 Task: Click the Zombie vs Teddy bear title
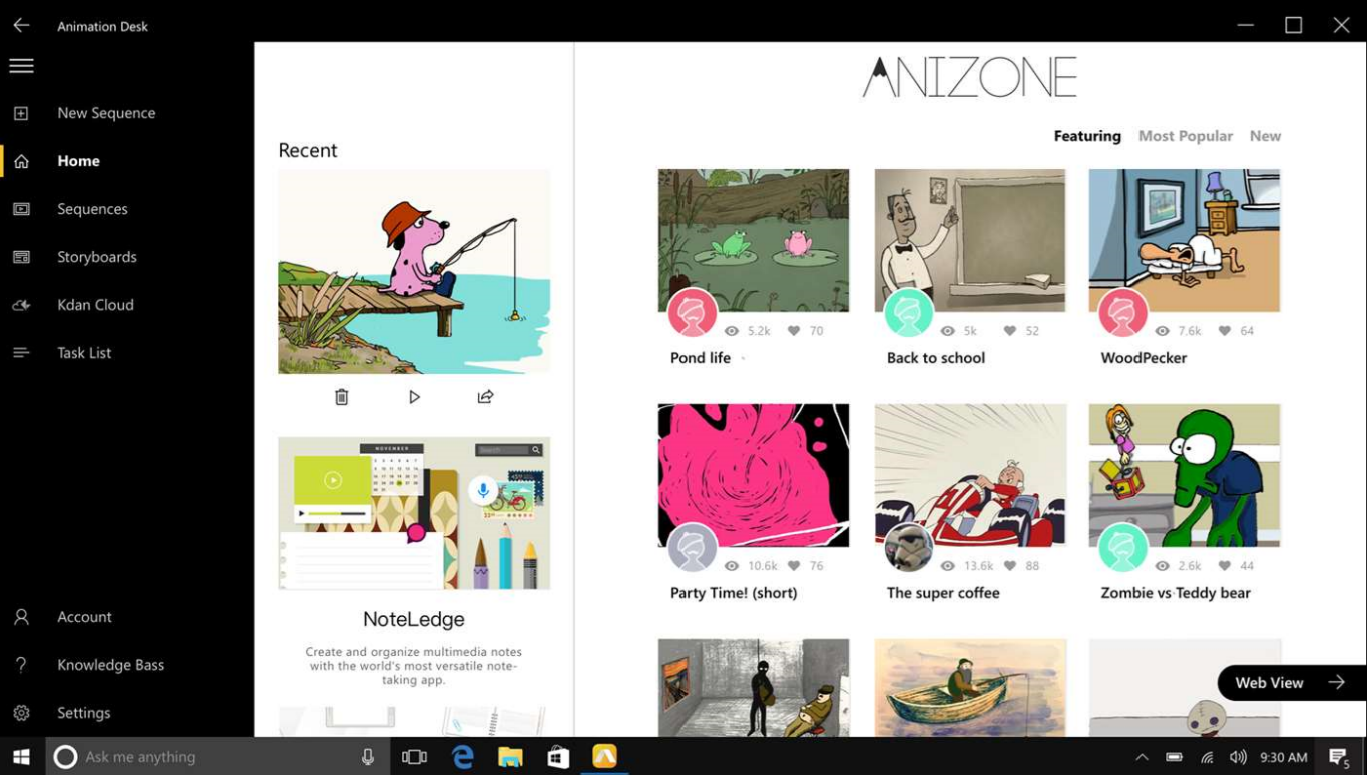(1175, 593)
